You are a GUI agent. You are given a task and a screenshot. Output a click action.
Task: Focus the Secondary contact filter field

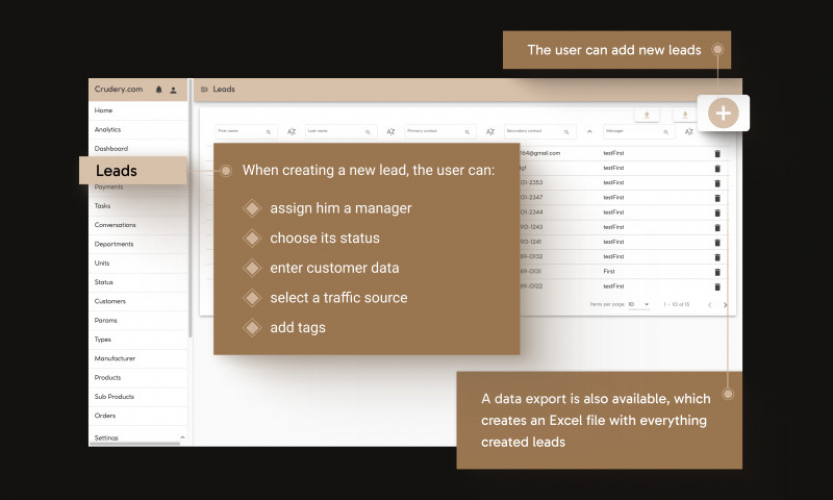point(540,131)
